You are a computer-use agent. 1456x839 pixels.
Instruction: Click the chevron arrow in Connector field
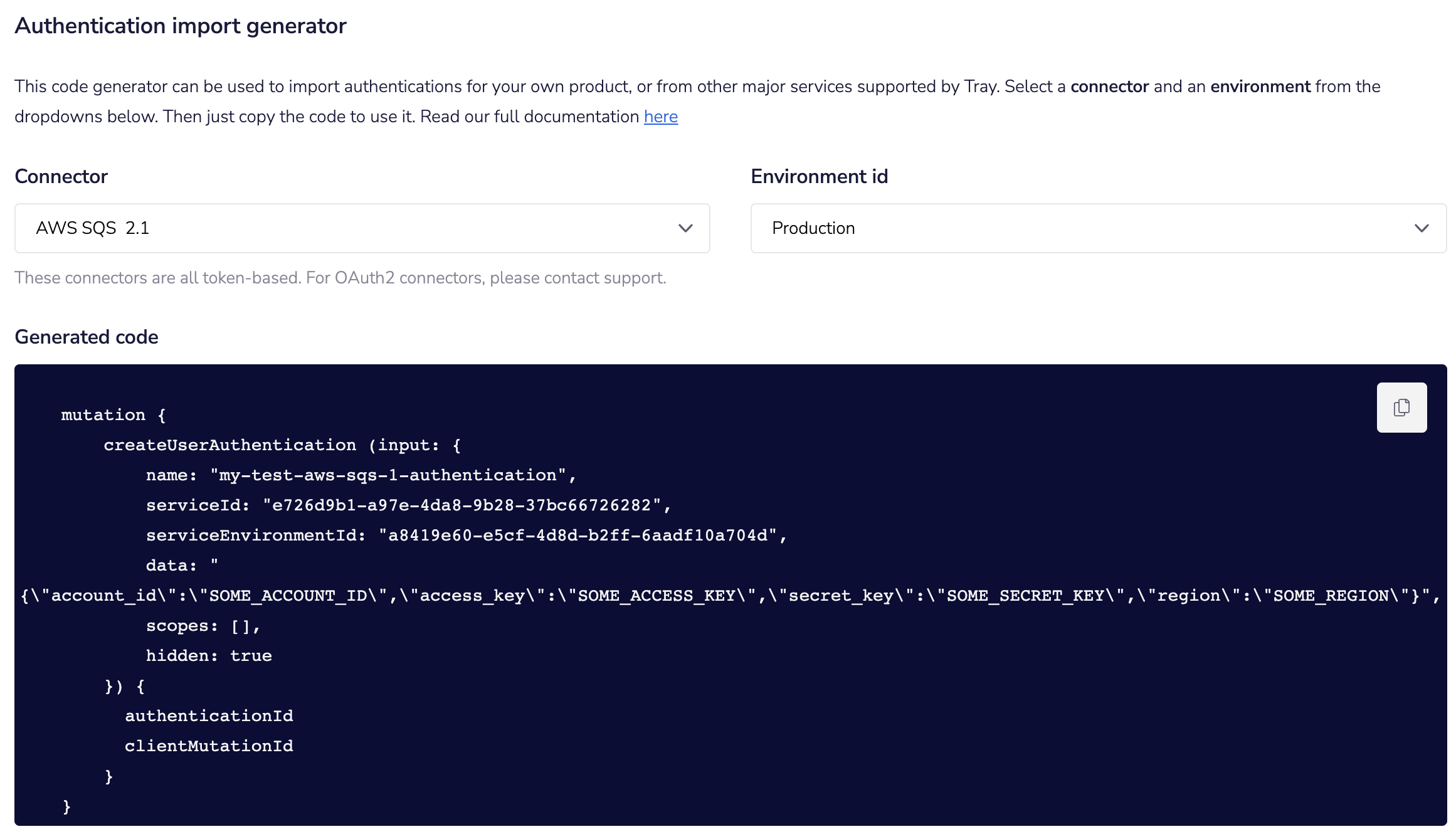click(685, 228)
